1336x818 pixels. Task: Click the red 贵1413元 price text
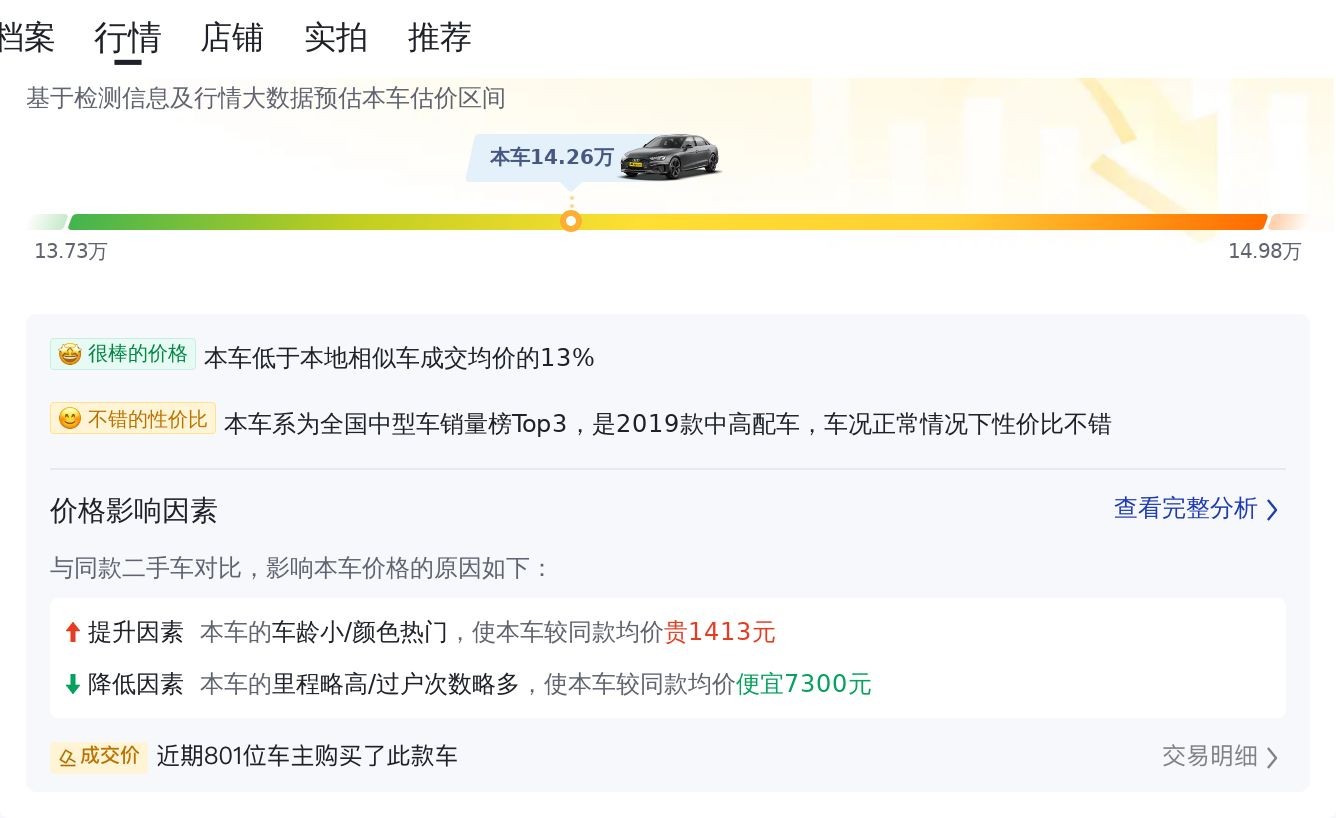click(x=720, y=632)
